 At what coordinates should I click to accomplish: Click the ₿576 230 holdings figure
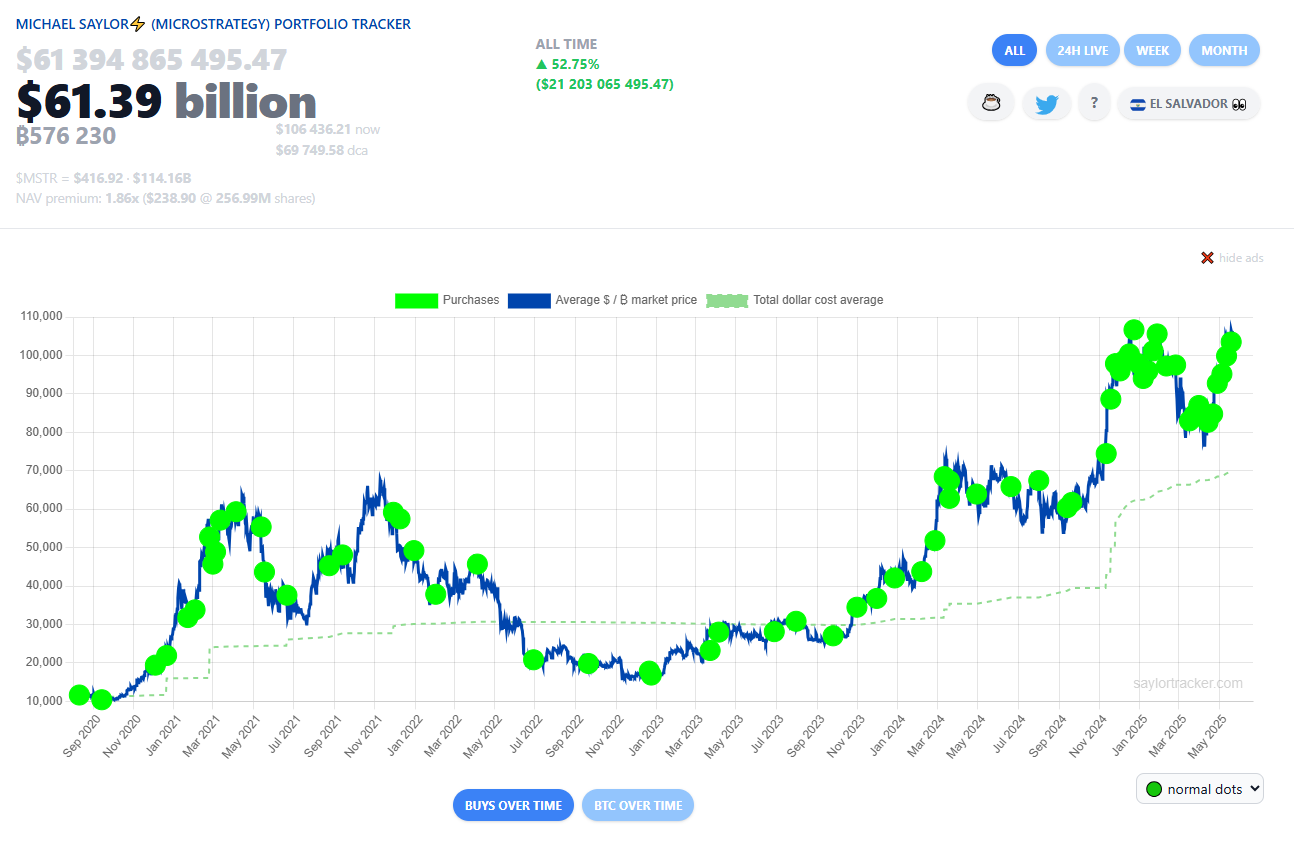tap(66, 136)
